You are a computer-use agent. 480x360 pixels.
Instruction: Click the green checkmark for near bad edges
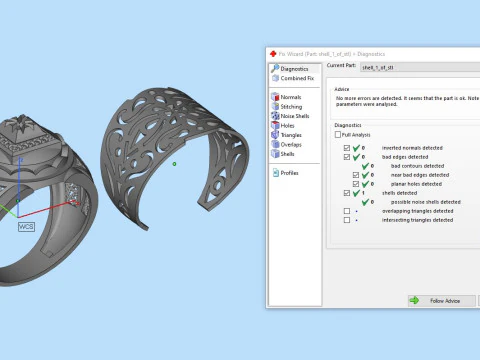tap(365, 175)
